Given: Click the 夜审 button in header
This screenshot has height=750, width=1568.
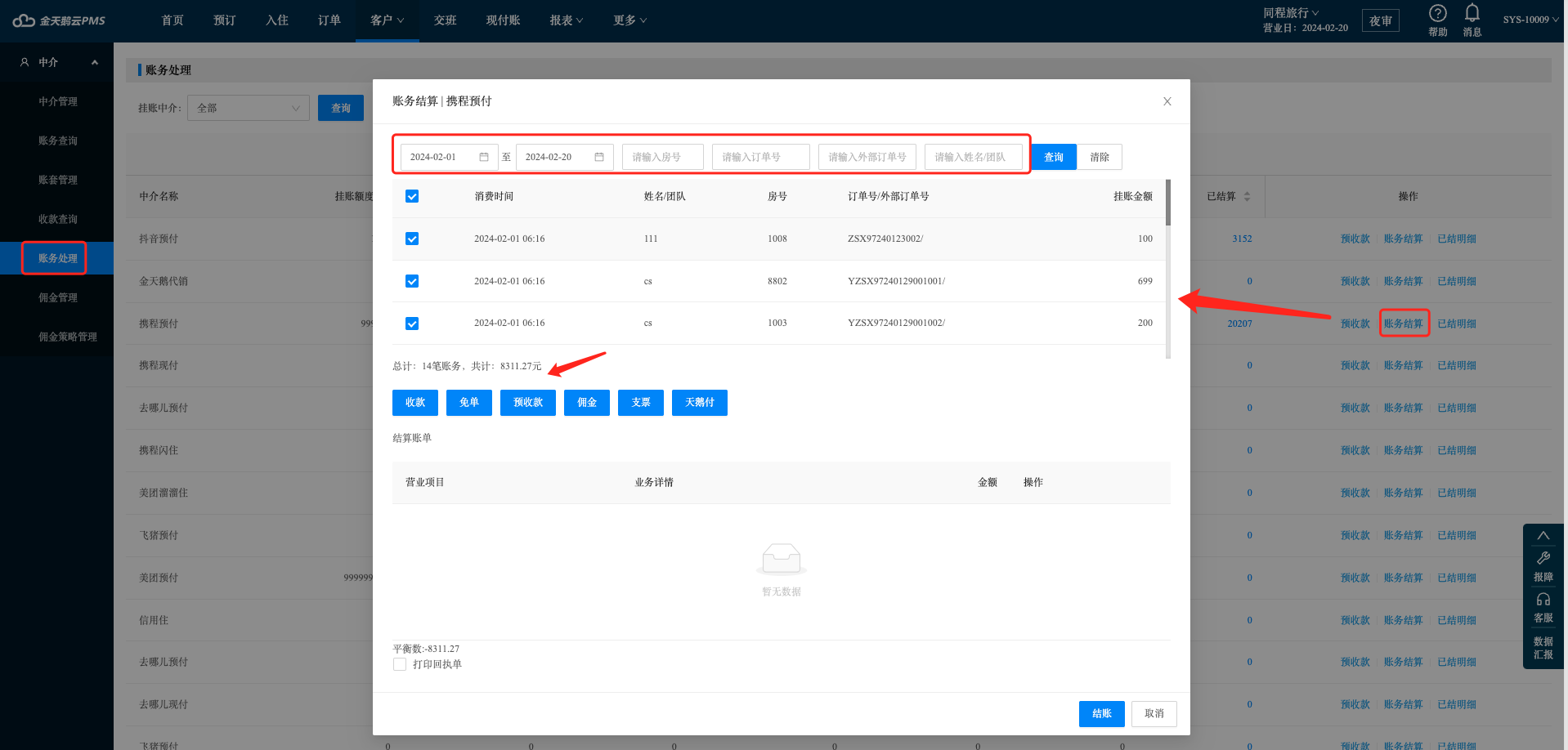Looking at the screenshot, I should 1381,20.
